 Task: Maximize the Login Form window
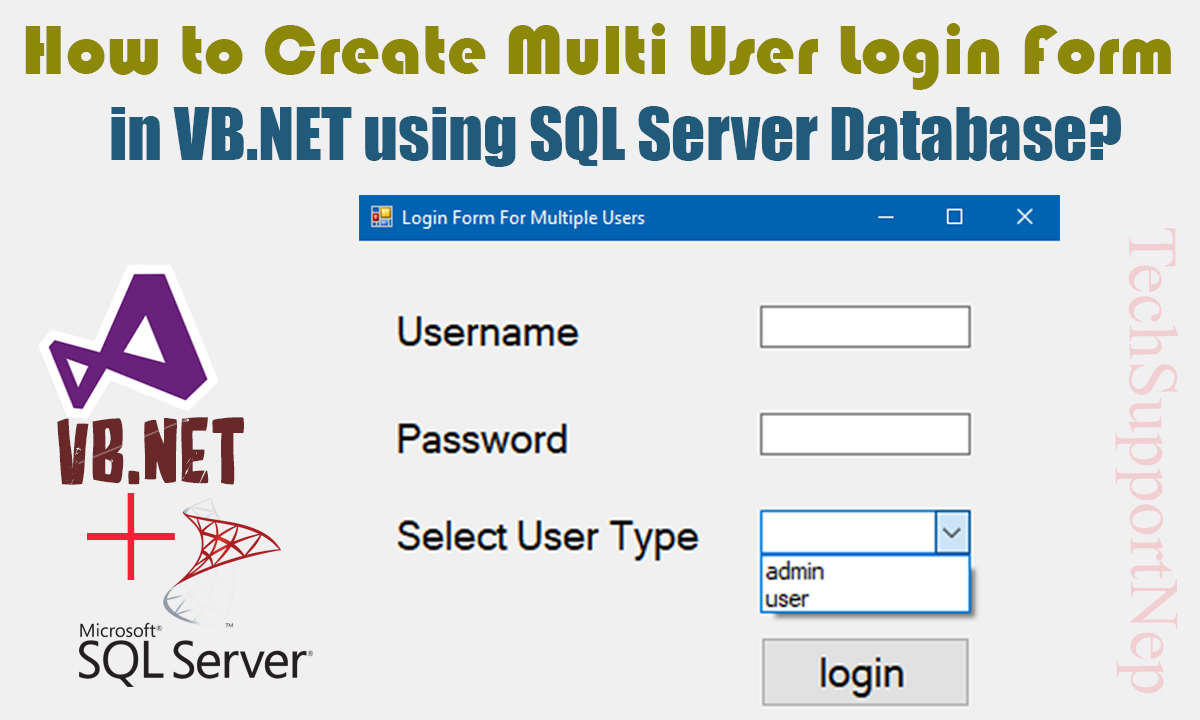pyautogui.click(x=954, y=217)
